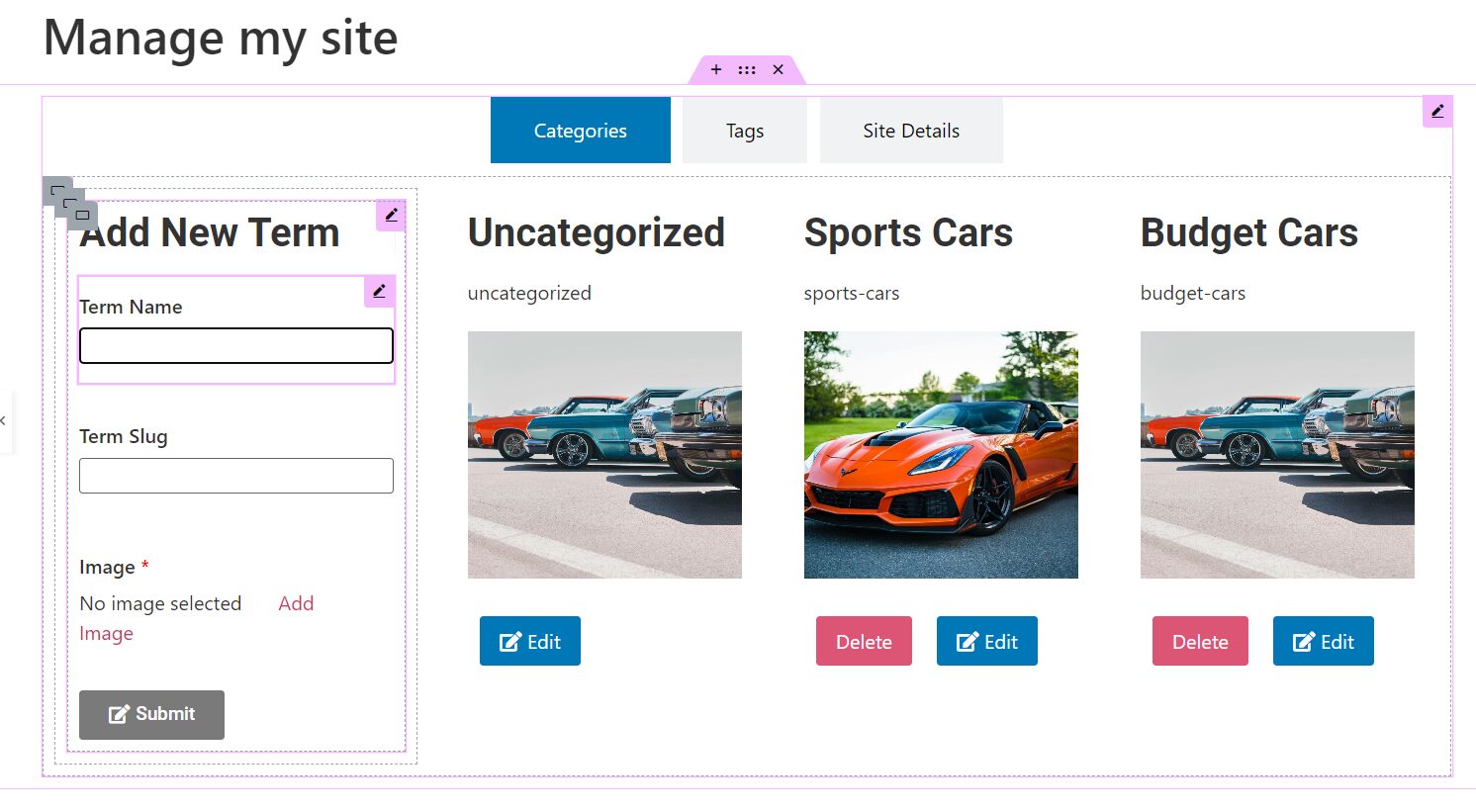Click the plus add element icon
1476x812 pixels.
(x=716, y=70)
